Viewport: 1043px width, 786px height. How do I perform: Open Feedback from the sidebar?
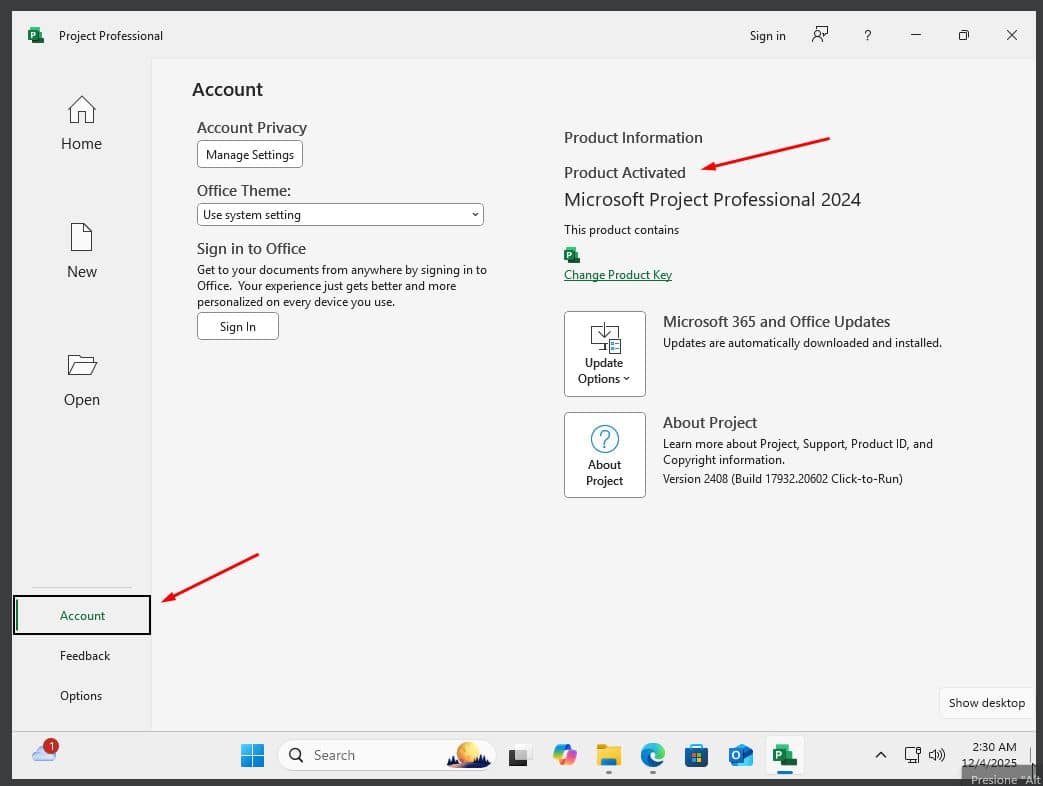pos(85,656)
